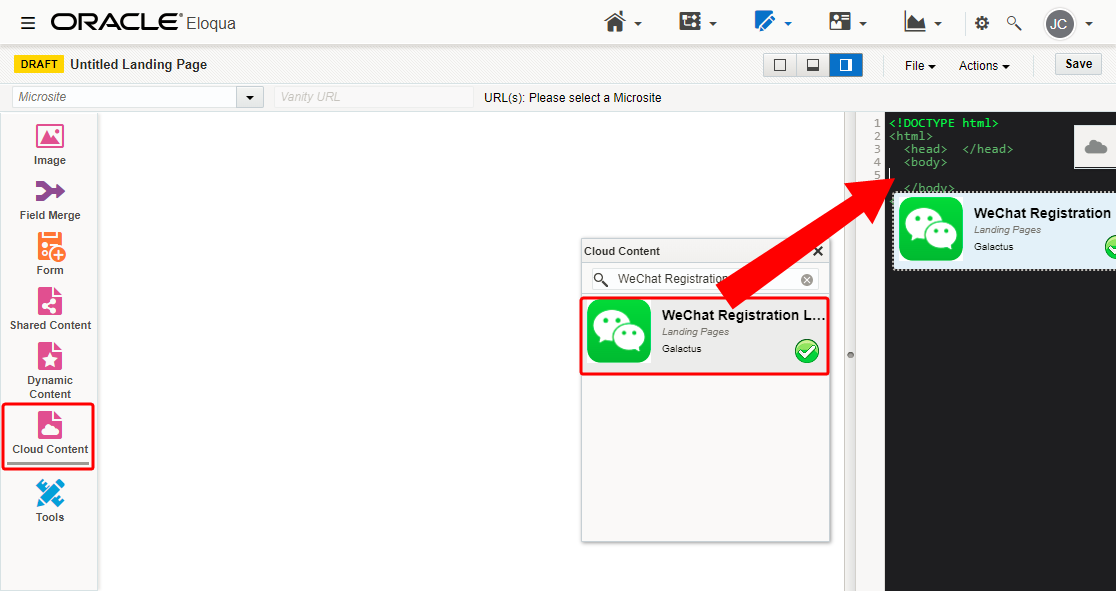Click the Cloud Content search box

pos(705,279)
